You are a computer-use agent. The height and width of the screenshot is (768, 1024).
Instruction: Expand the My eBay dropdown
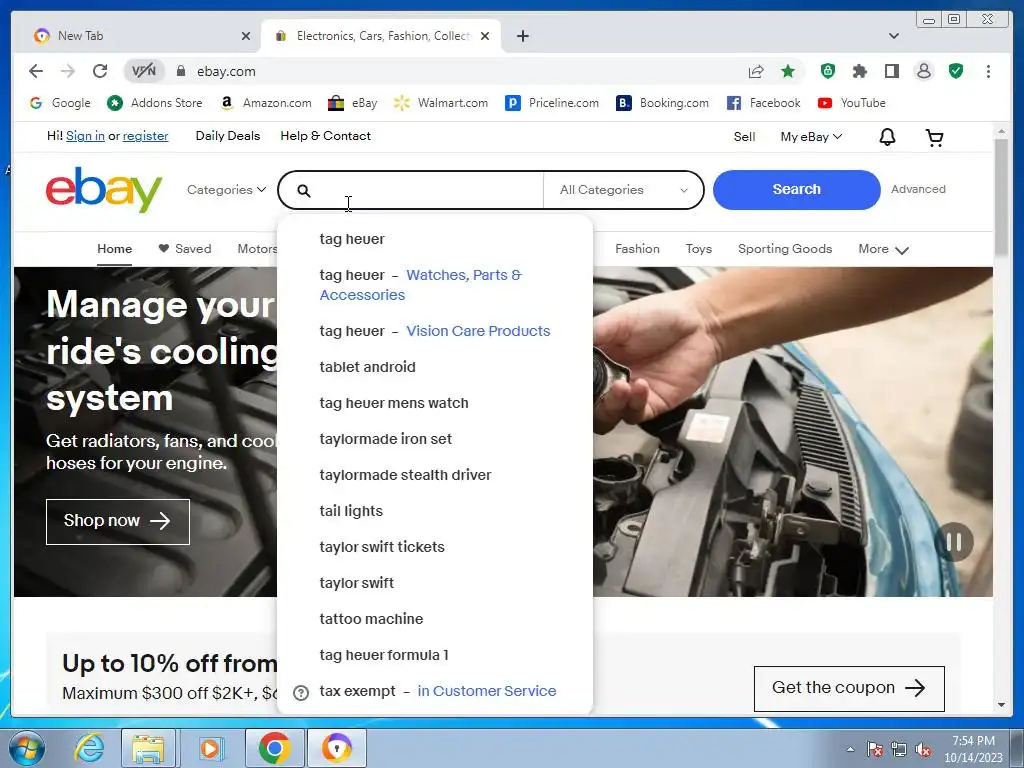tap(811, 136)
